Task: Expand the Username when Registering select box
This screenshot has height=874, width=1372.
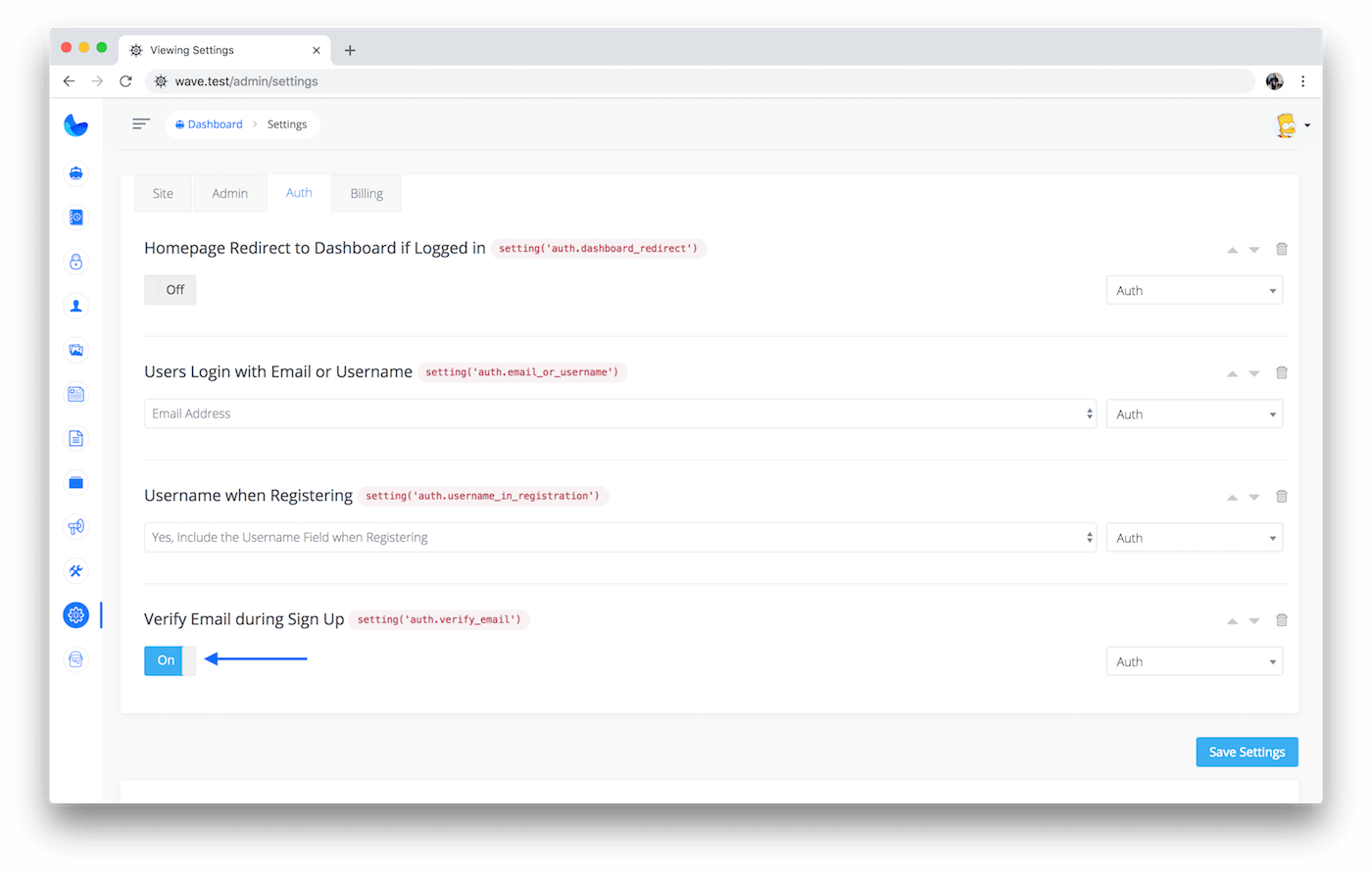Action: 619,537
